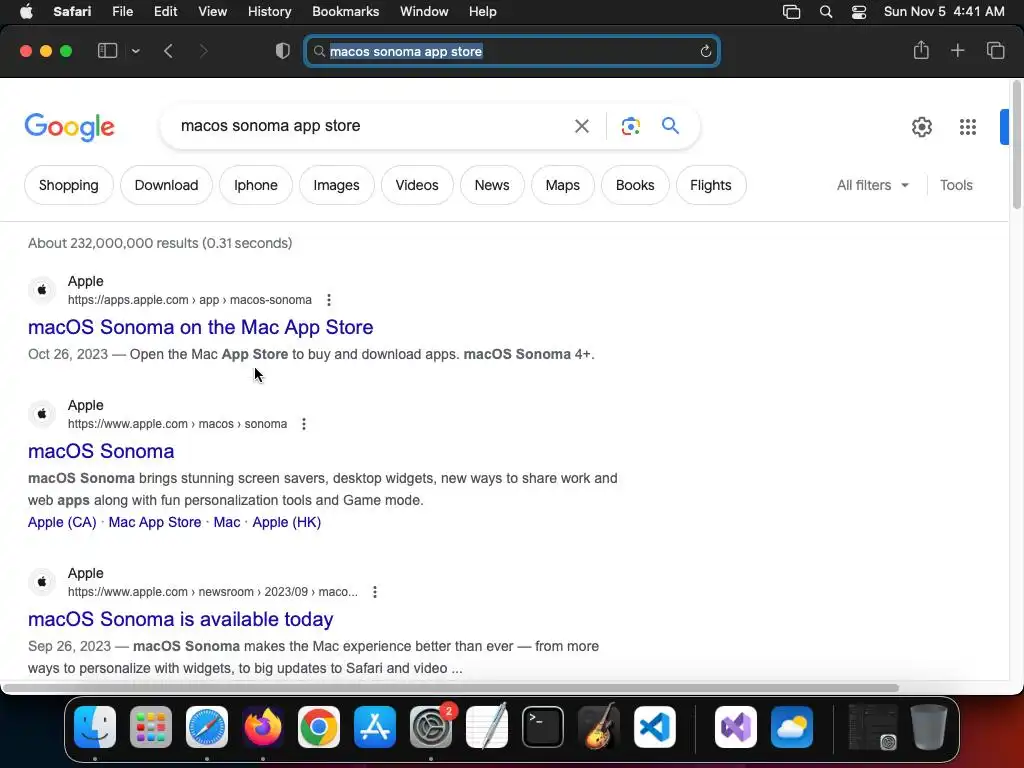Search by image with Google Lens
This screenshot has width=1024, height=768.
tap(630, 126)
